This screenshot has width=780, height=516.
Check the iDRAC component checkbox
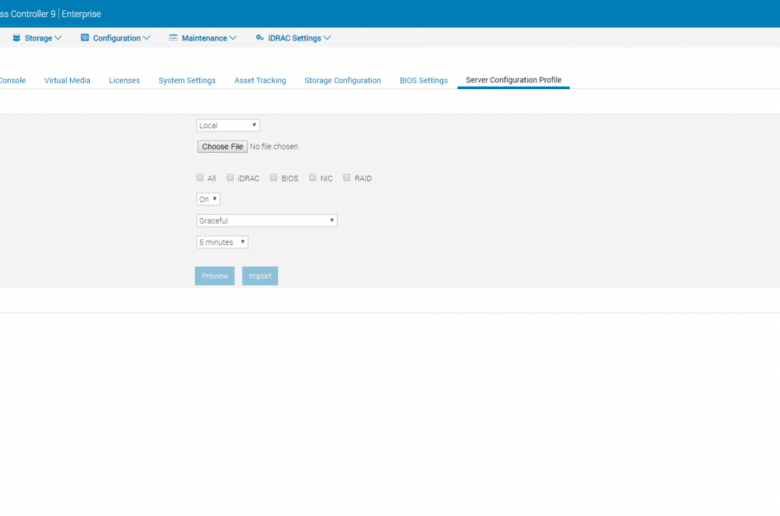(x=230, y=178)
